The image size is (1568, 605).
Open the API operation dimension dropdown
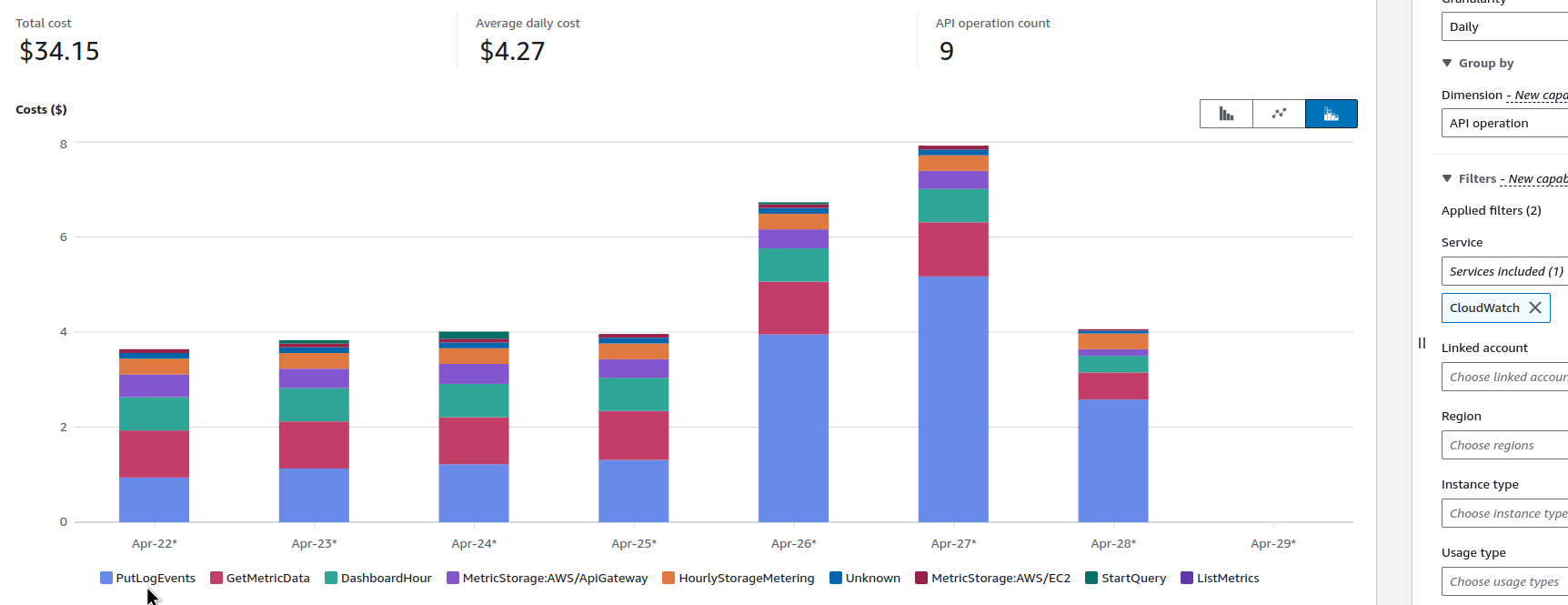[1504, 123]
